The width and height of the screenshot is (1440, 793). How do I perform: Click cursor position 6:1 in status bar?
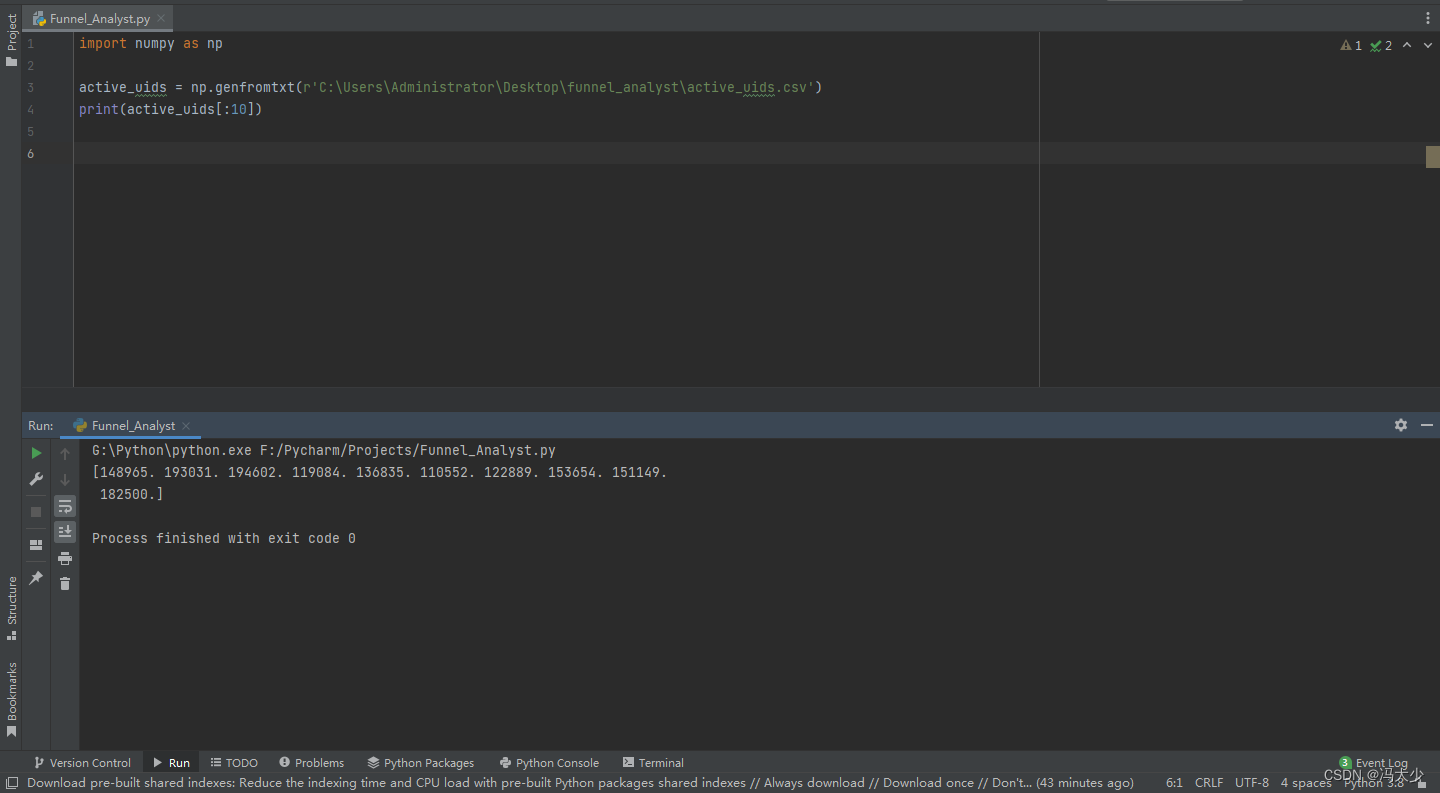click(1174, 783)
